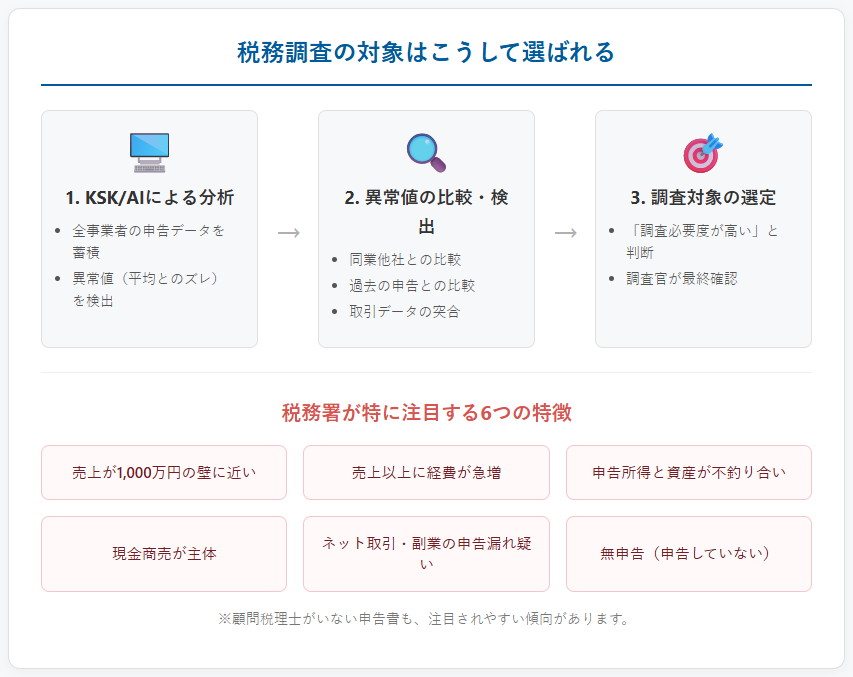The image size is (853, 677).
Task: Click the 申告所得と資産が不釣り合い card
Action: [688, 472]
